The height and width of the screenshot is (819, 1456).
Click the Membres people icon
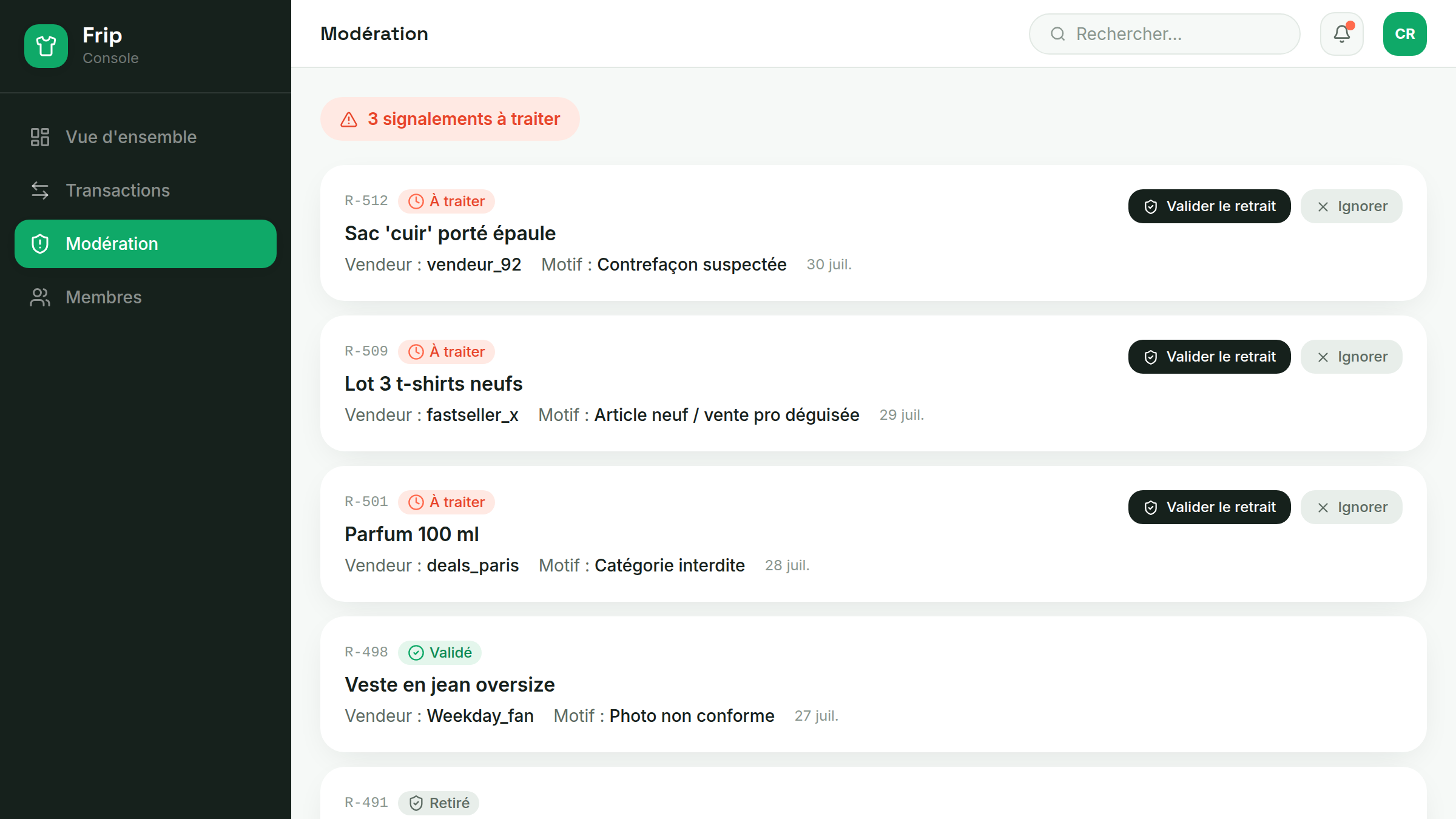(40, 297)
